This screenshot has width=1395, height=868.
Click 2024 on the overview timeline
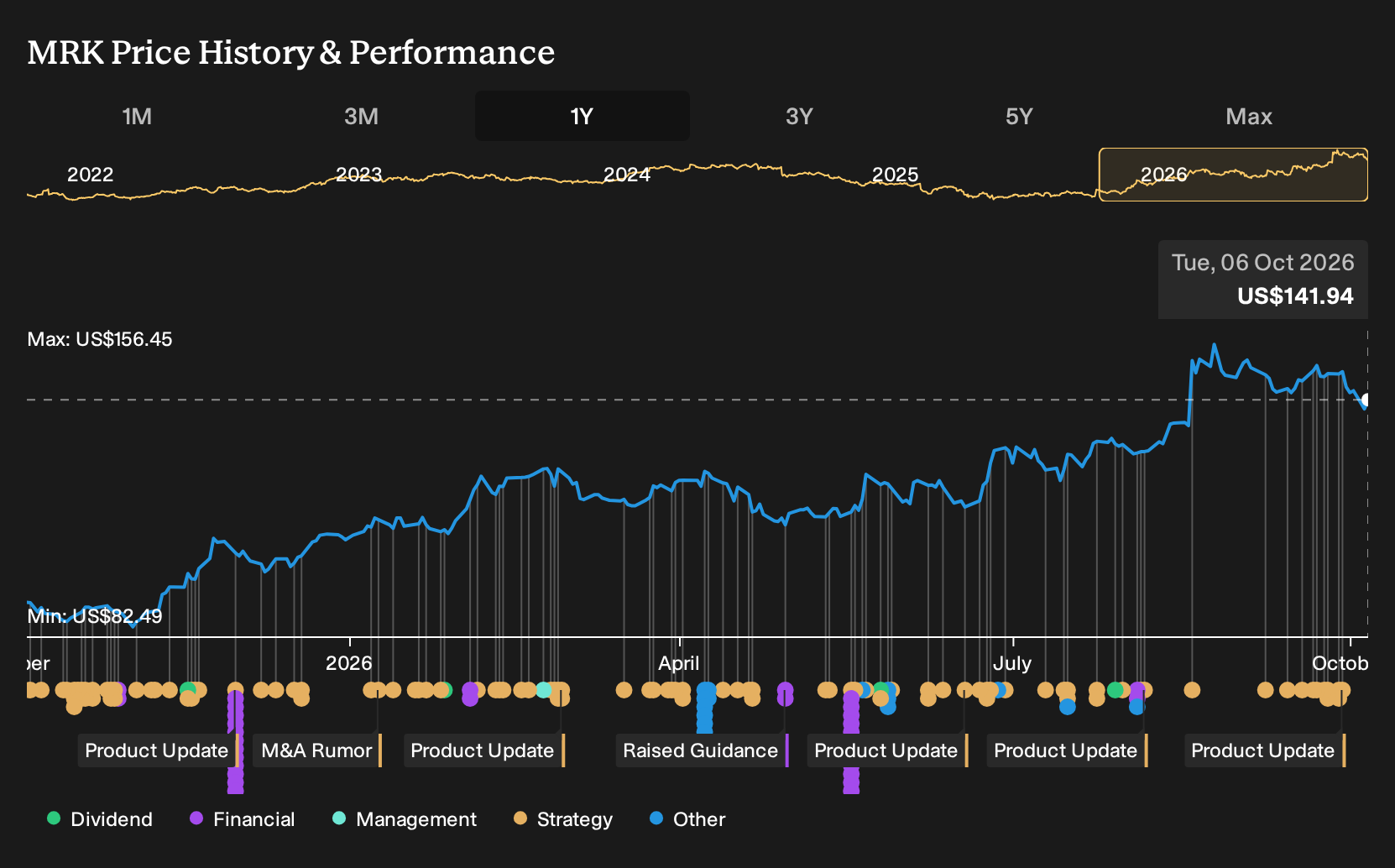click(x=627, y=175)
